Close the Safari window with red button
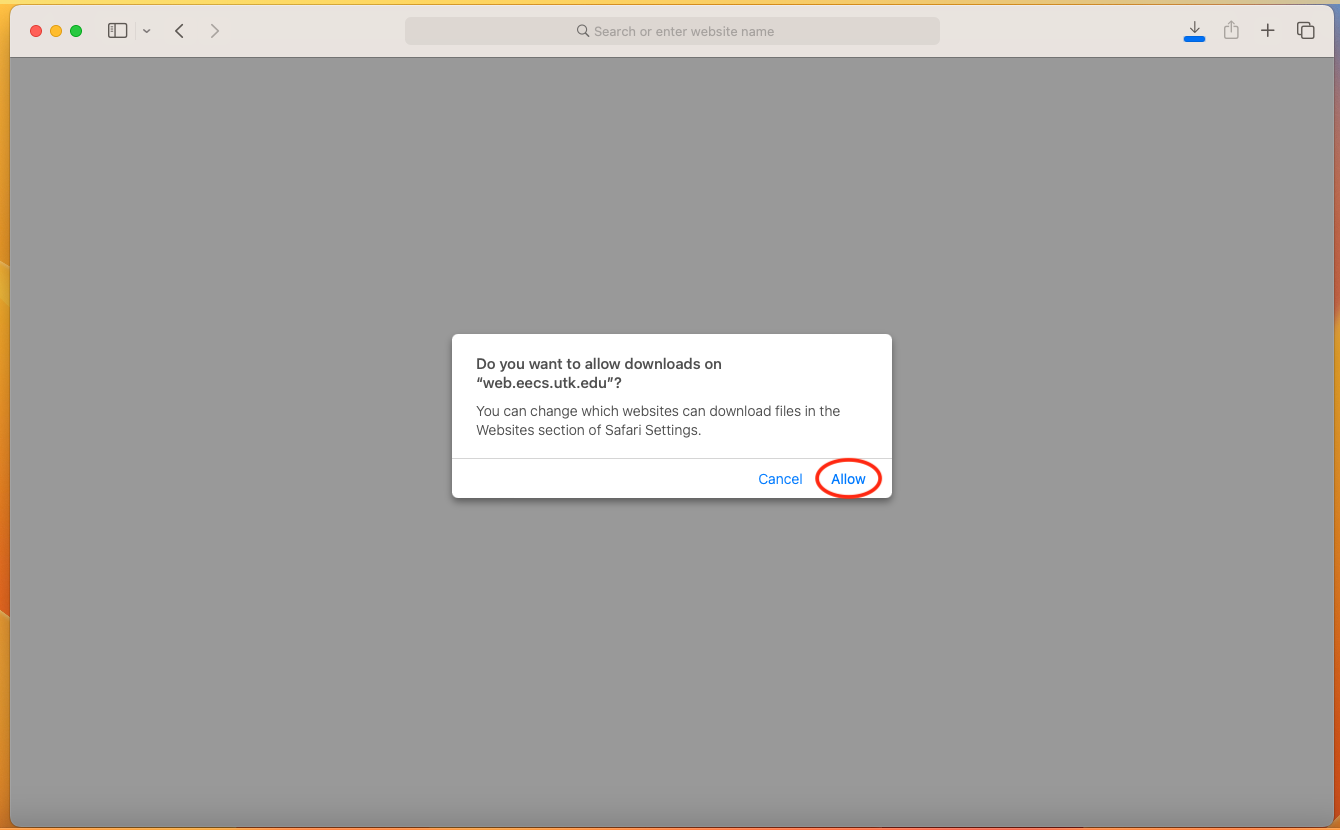The width and height of the screenshot is (1340, 830). pyautogui.click(x=36, y=31)
